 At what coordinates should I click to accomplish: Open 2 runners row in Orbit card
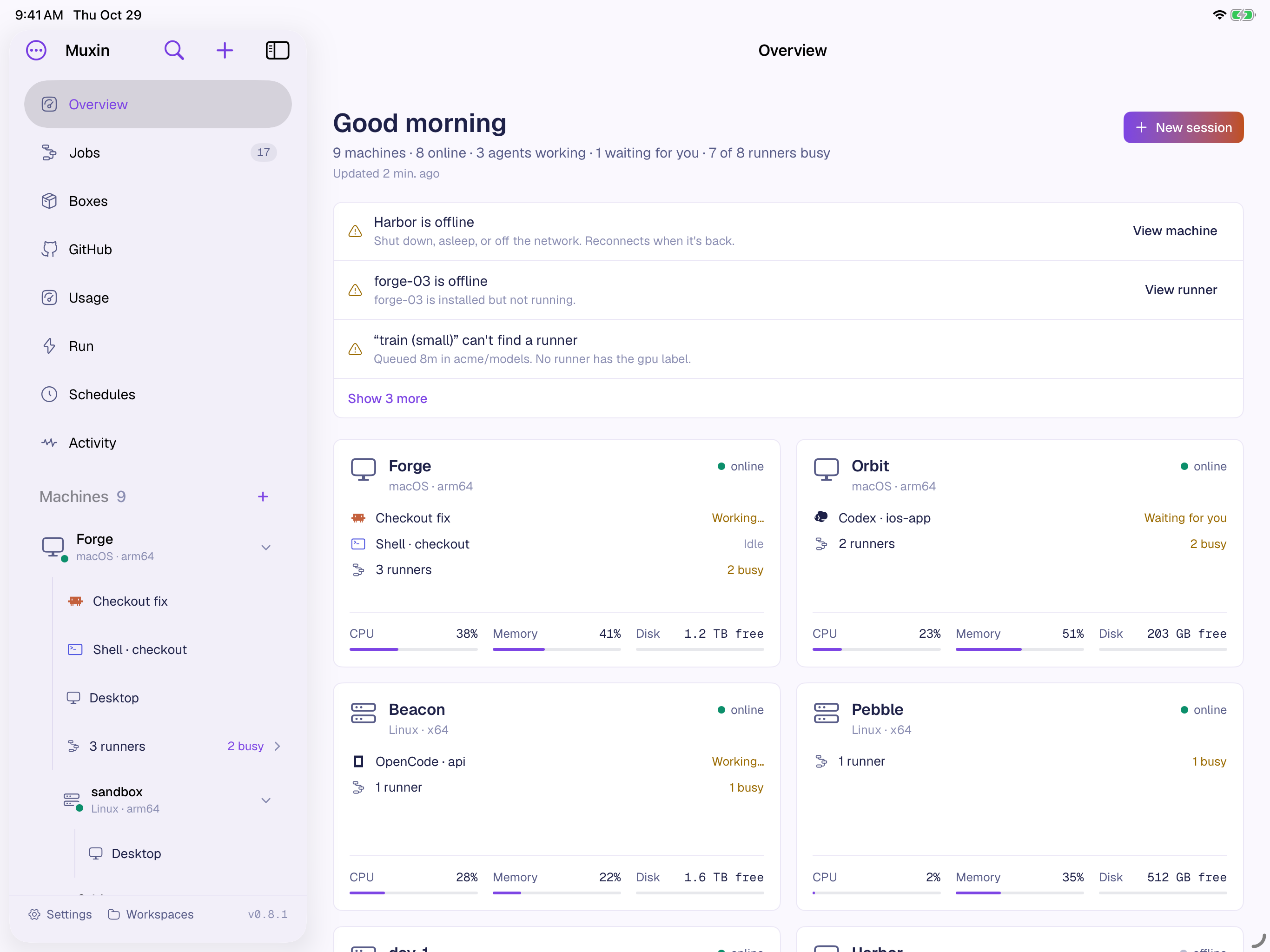click(x=1020, y=544)
